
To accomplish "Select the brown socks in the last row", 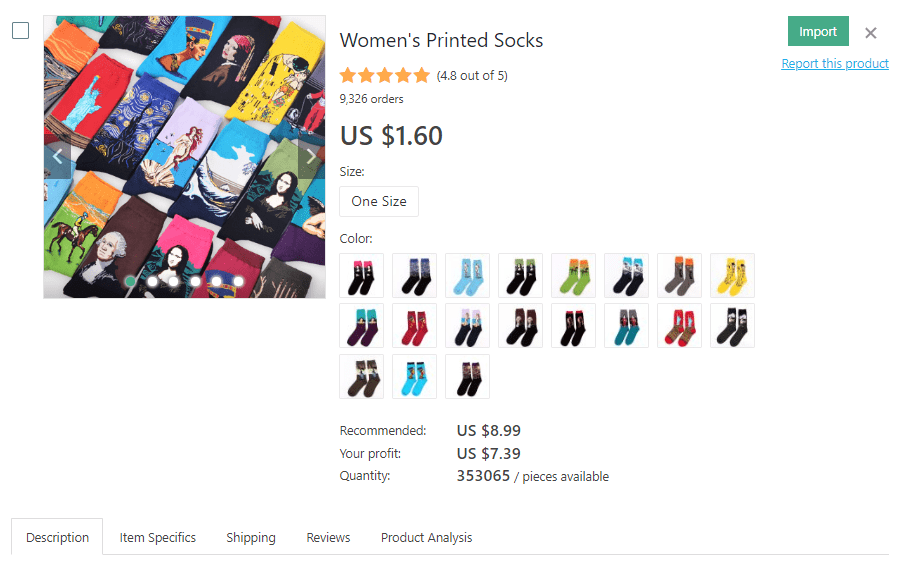I will (362, 377).
